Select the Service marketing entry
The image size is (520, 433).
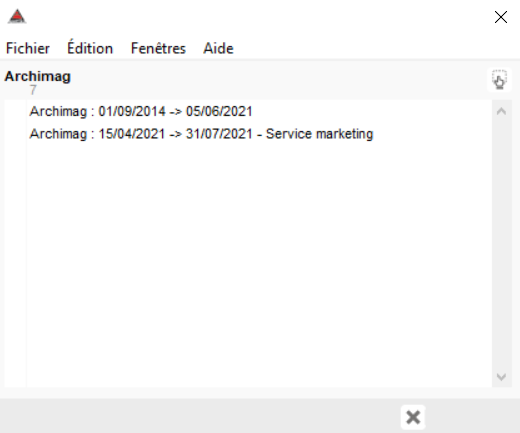[x=201, y=134]
